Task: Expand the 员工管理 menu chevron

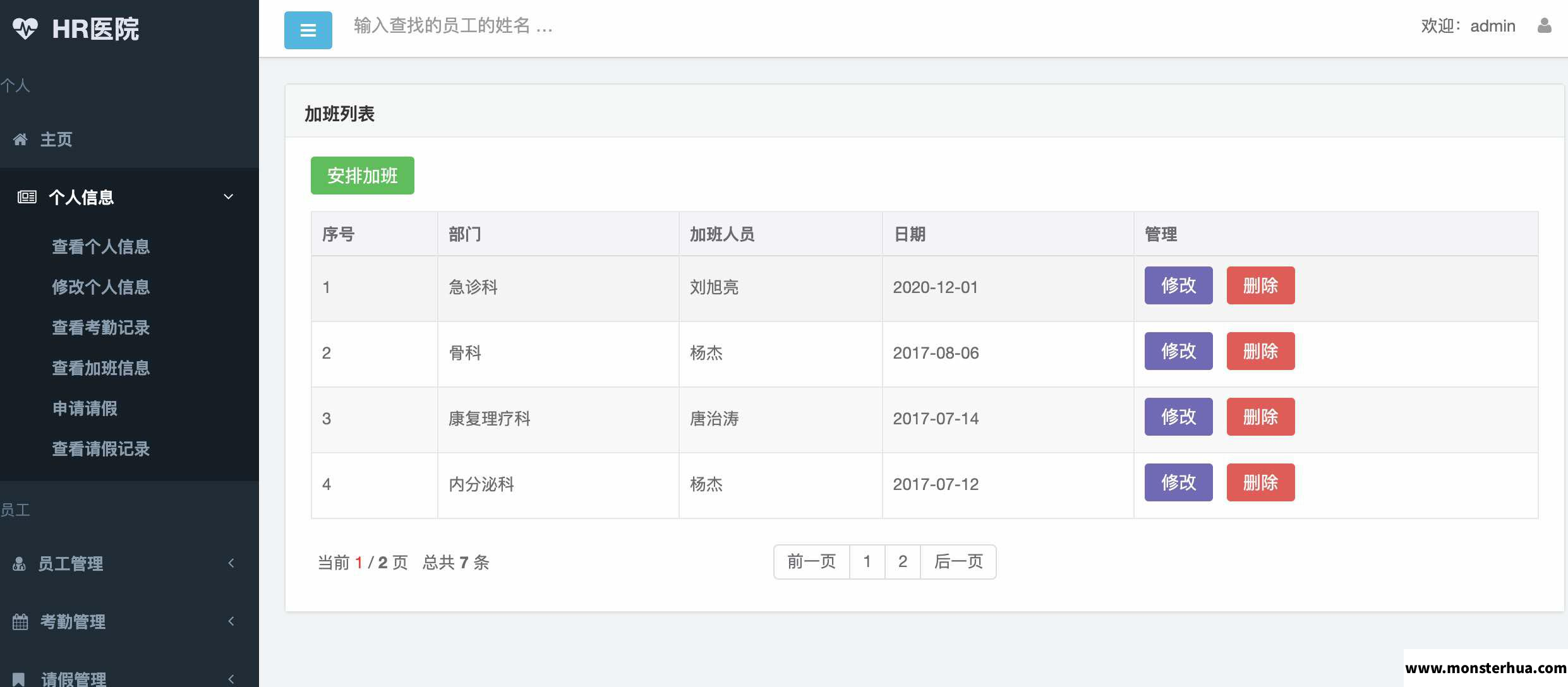Action: point(231,563)
